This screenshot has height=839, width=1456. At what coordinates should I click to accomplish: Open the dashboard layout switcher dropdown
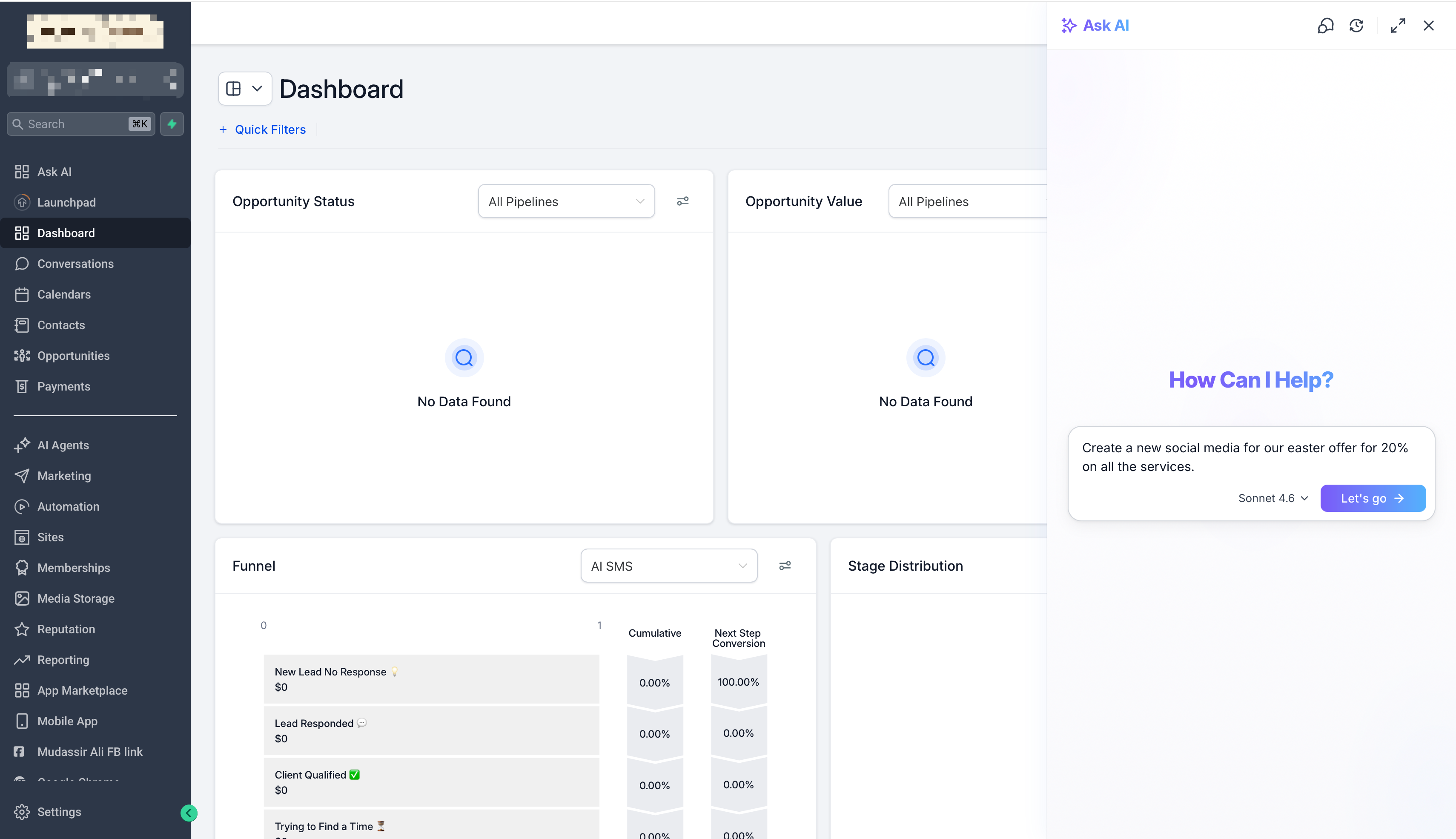[245, 89]
